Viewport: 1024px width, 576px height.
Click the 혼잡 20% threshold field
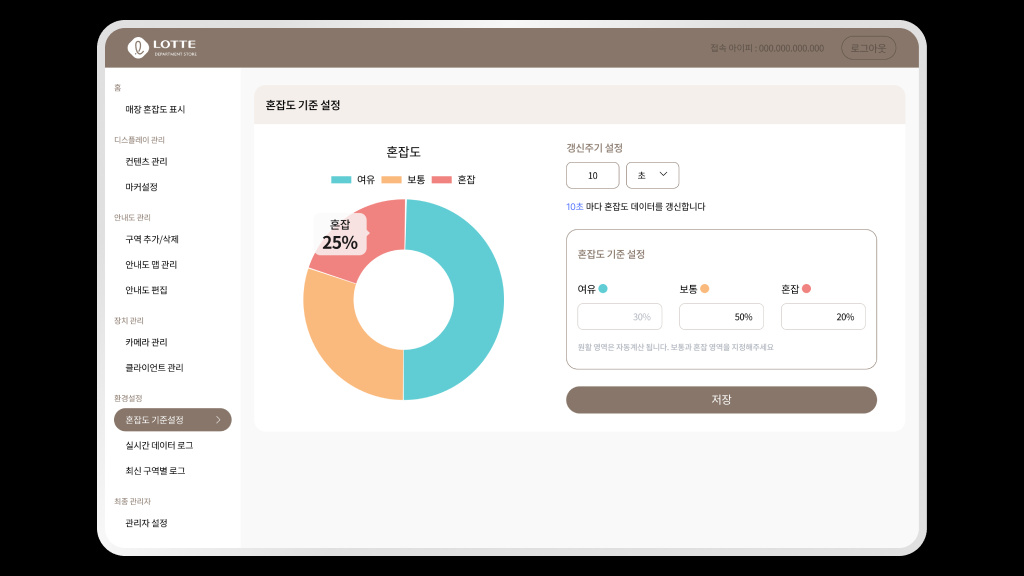[x=823, y=317]
